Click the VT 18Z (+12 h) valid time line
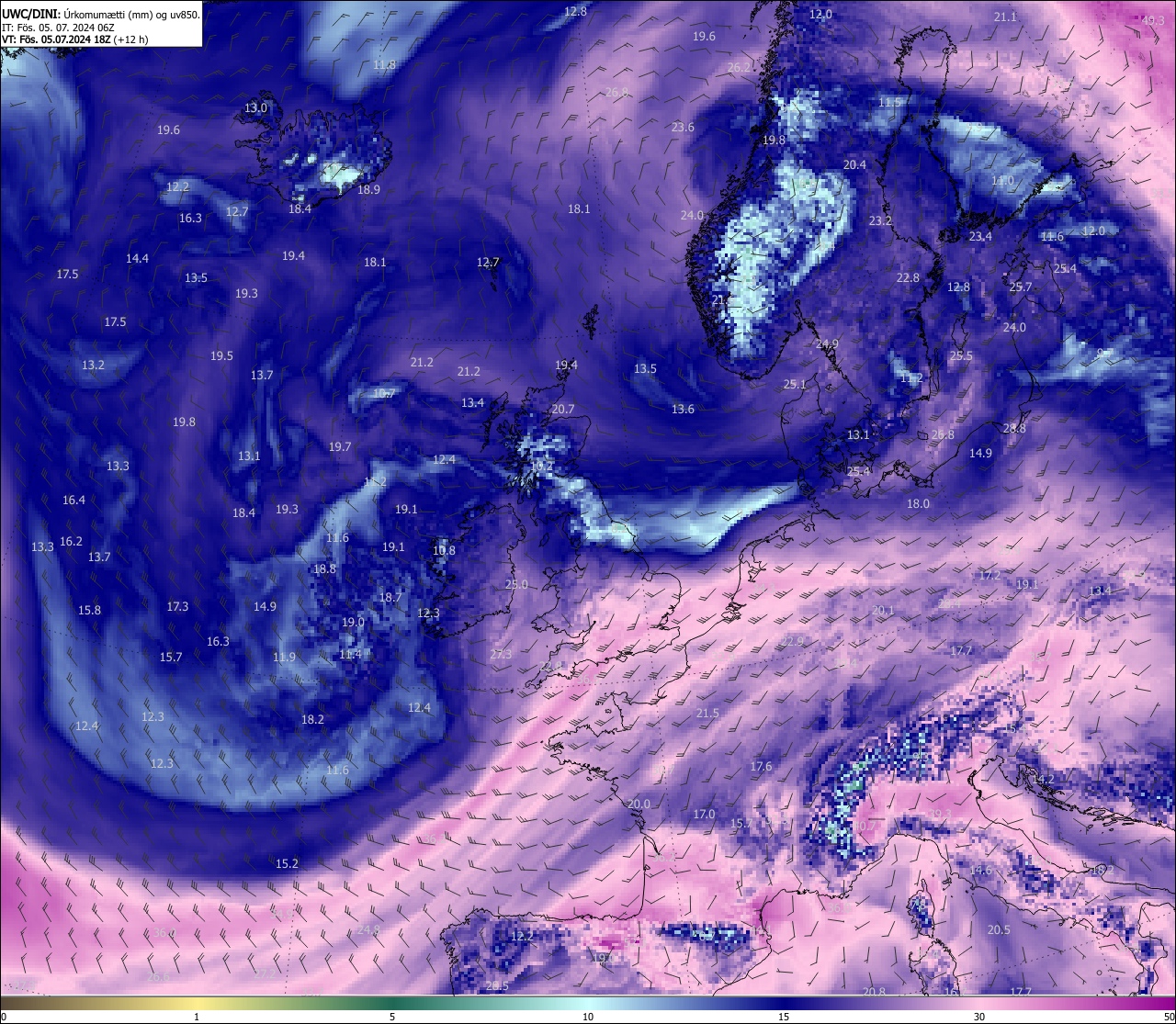Image resolution: width=1176 pixels, height=1024 pixels. point(74,39)
